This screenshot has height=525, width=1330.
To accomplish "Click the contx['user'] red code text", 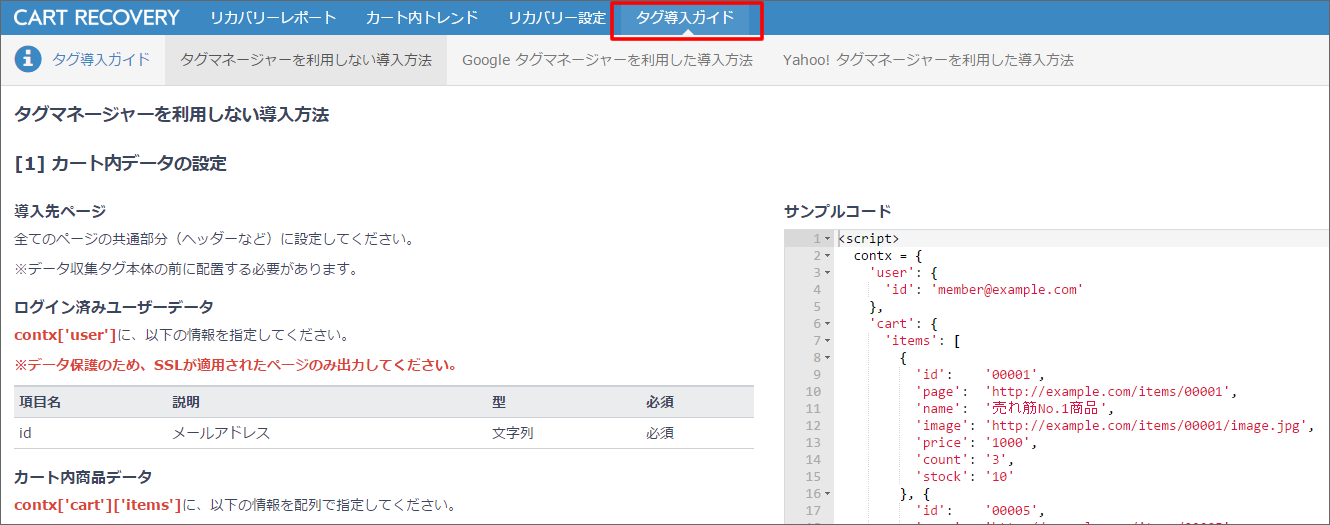I will point(66,335).
